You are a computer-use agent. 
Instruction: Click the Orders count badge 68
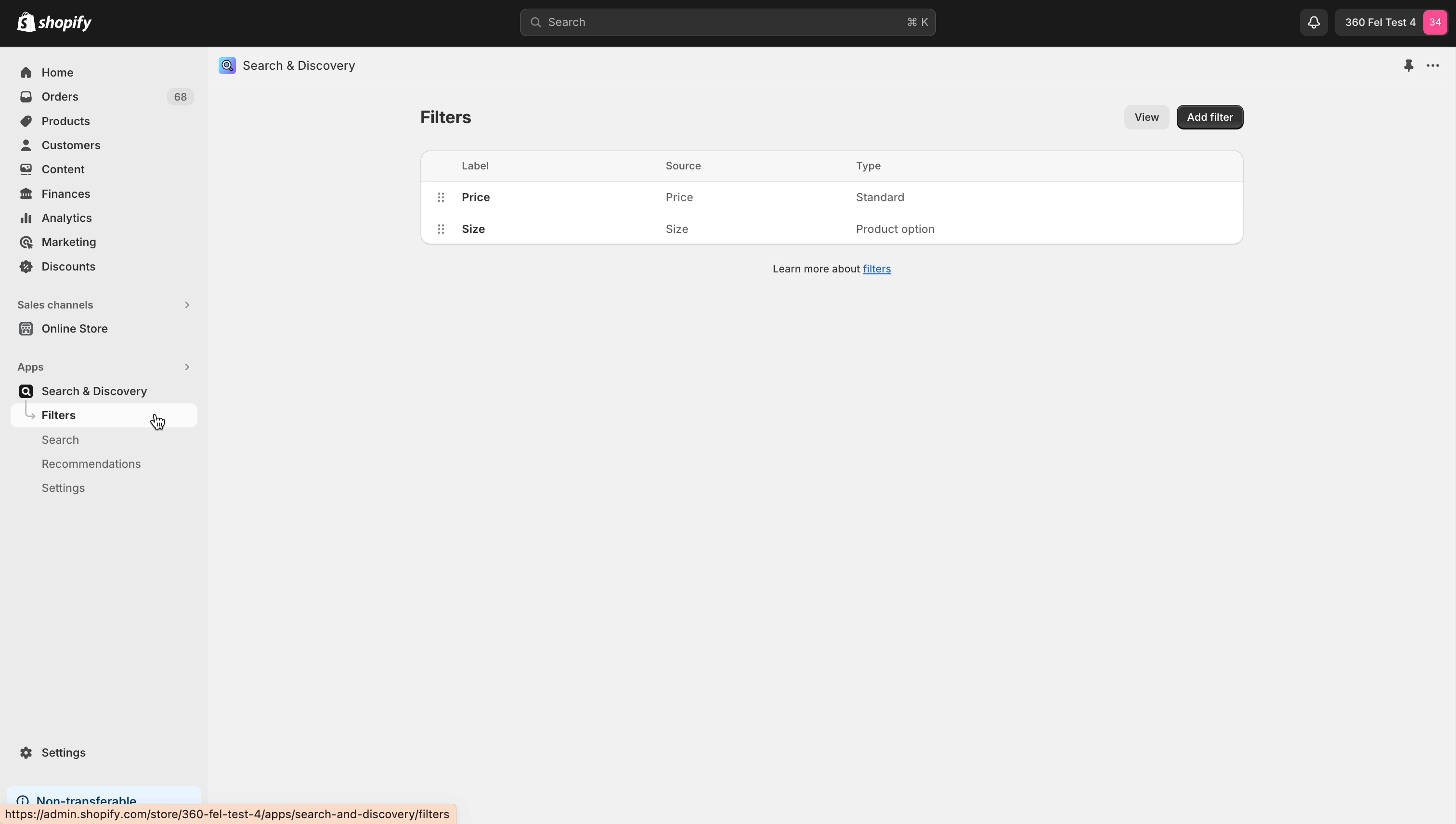tap(180, 97)
